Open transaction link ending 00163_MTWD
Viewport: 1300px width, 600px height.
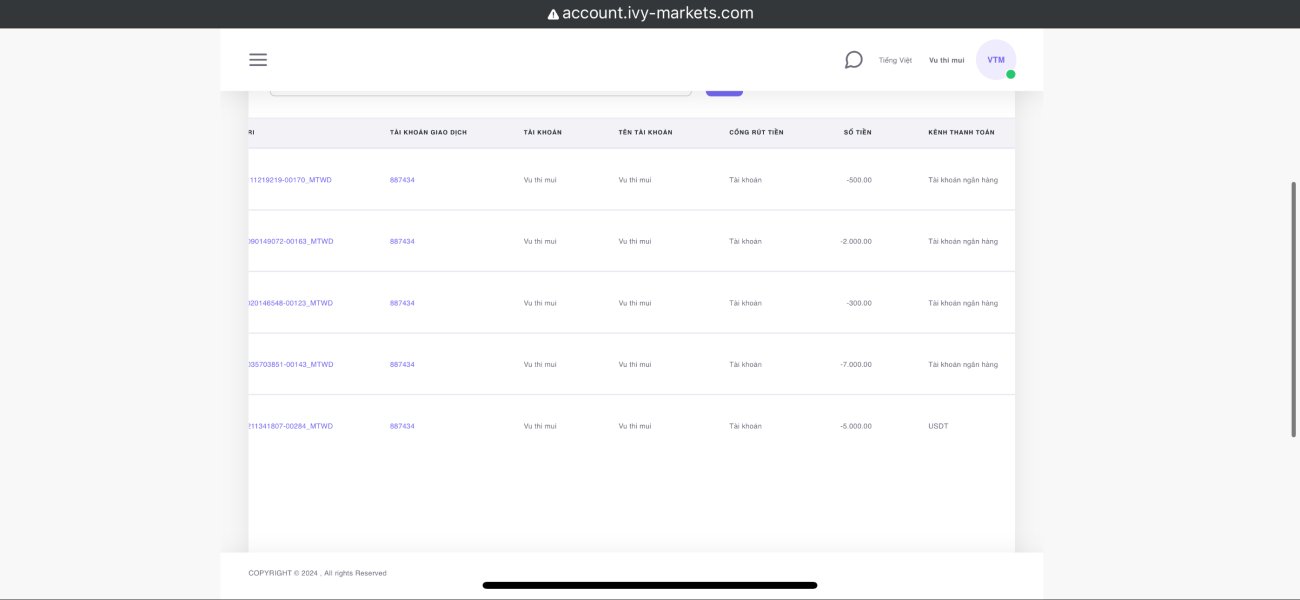click(x=290, y=241)
